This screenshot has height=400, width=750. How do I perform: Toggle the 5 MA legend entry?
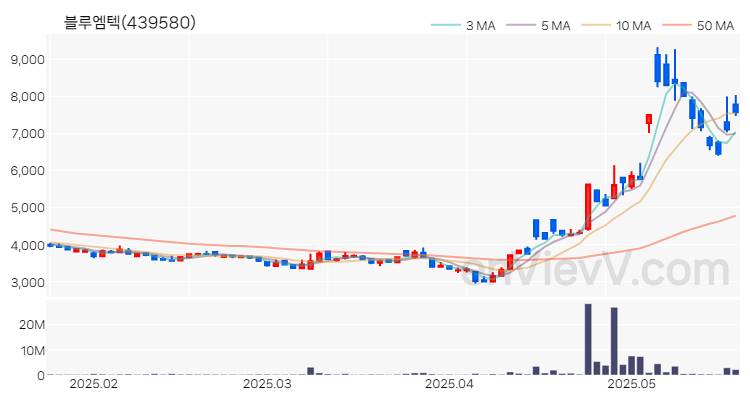point(539,25)
